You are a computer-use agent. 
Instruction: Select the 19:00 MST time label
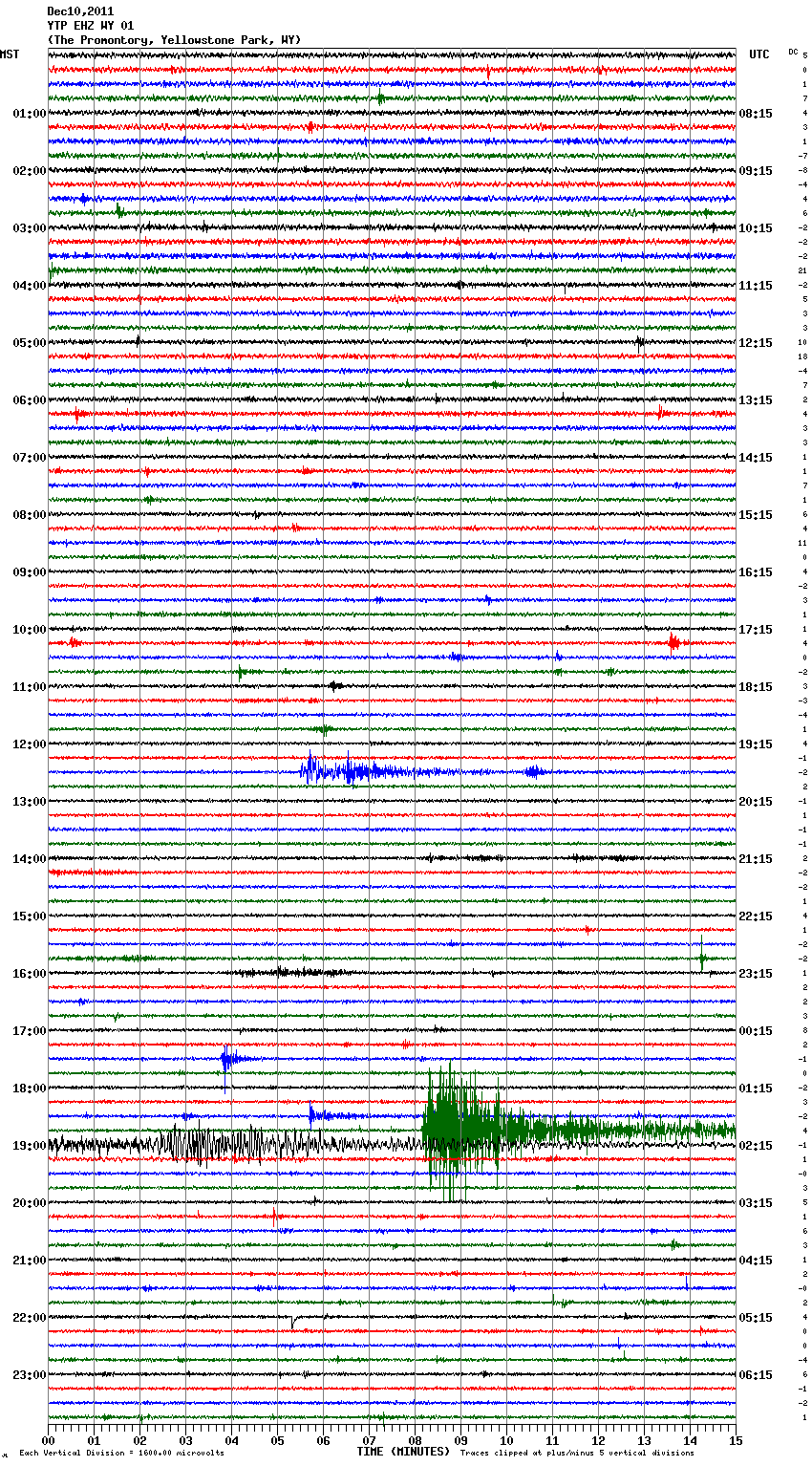click(30, 1146)
